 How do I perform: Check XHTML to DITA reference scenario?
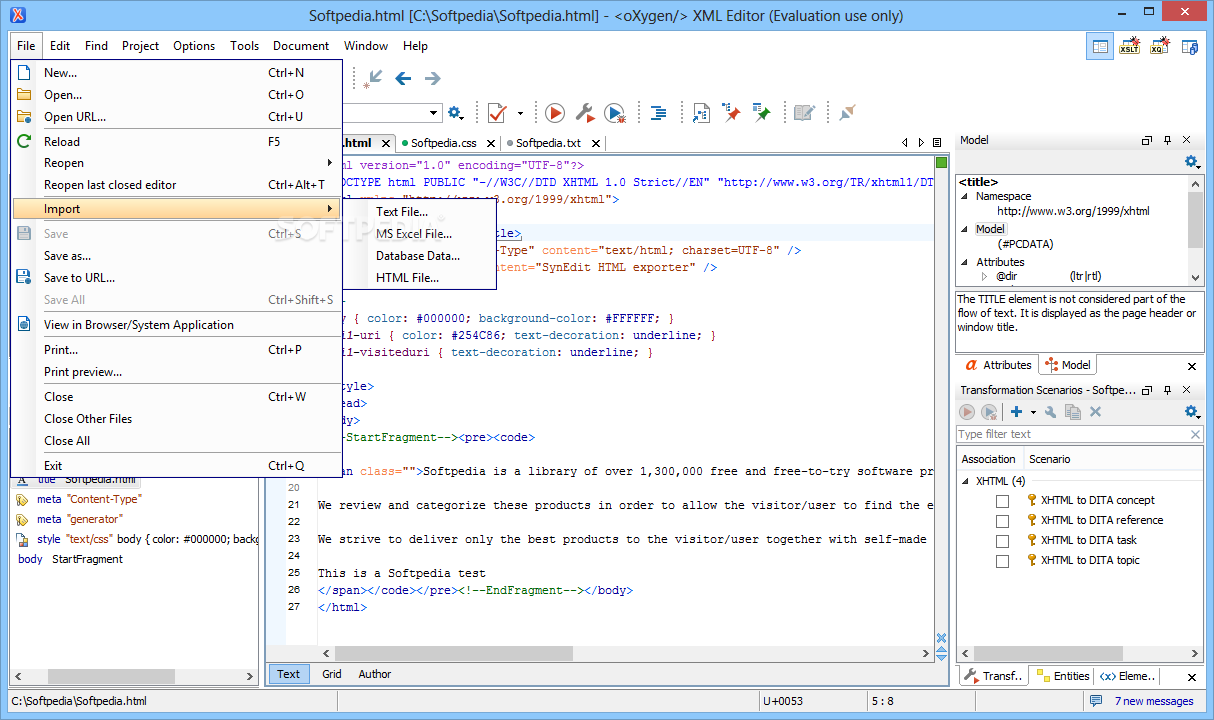click(1002, 521)
